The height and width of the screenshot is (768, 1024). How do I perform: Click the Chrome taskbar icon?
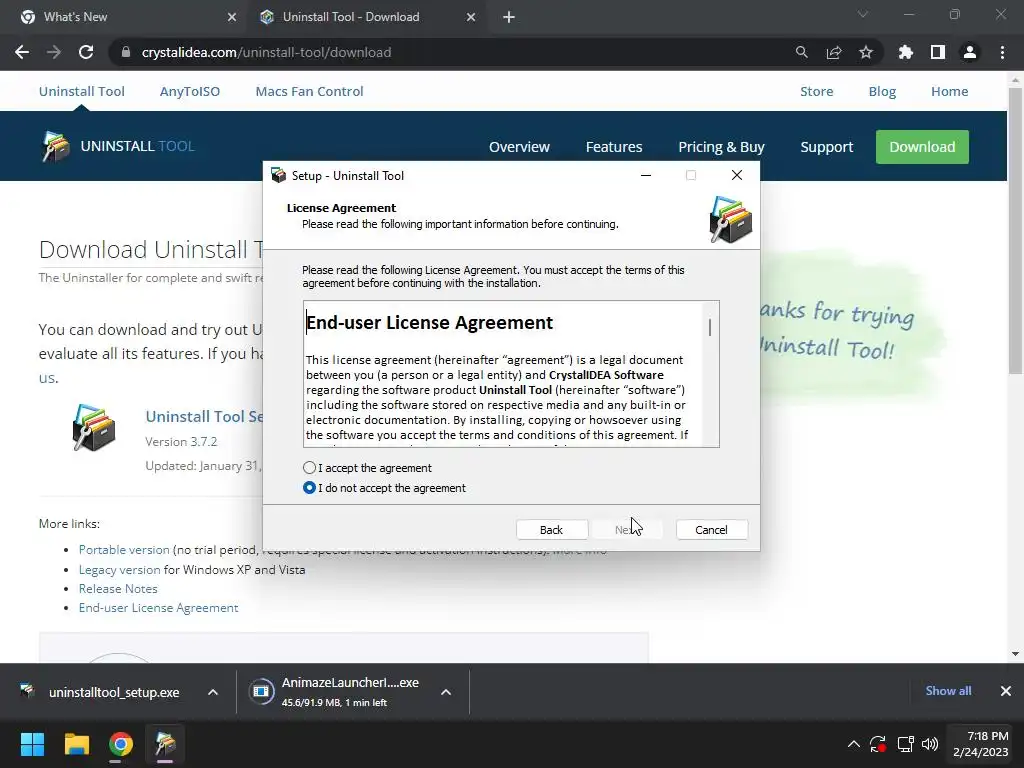tap(121, 744)
